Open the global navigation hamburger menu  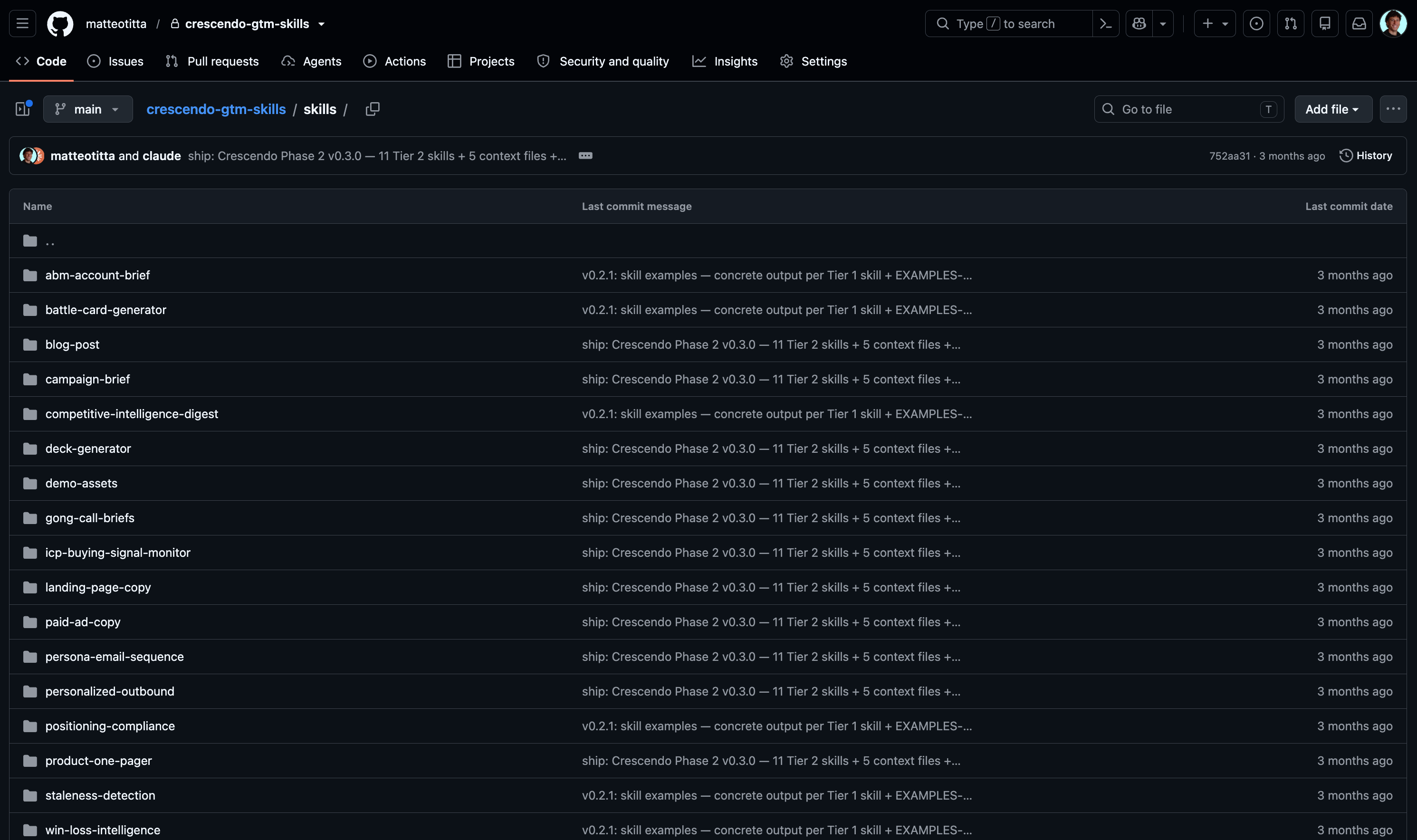click(x=23, y=24)
